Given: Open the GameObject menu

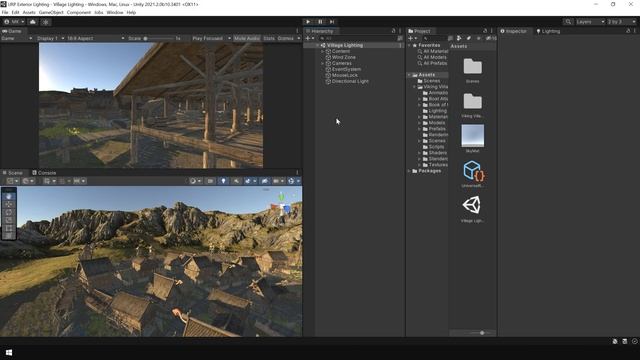Looking at the screenshot, I should tap(51, 13).
